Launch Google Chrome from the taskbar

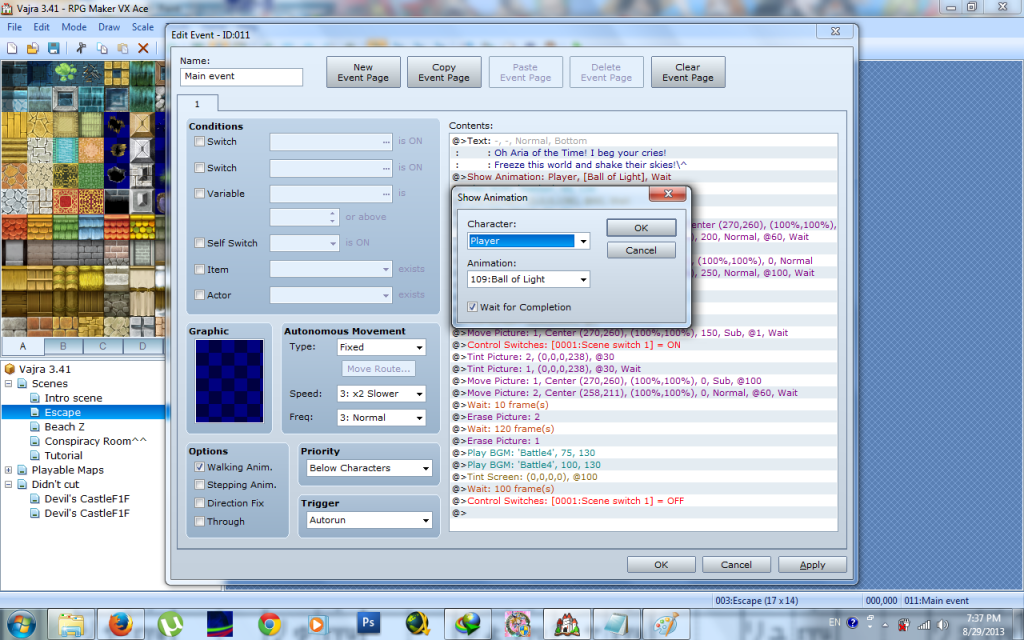pyautogui.click(x=269, y=624)
